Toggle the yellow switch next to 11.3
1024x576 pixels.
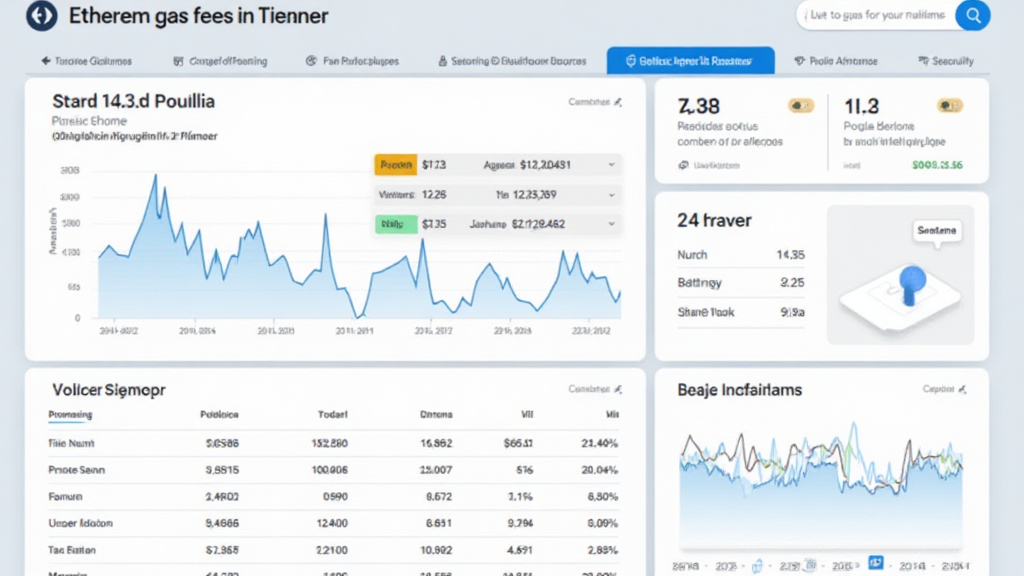(x=949, y=104)
